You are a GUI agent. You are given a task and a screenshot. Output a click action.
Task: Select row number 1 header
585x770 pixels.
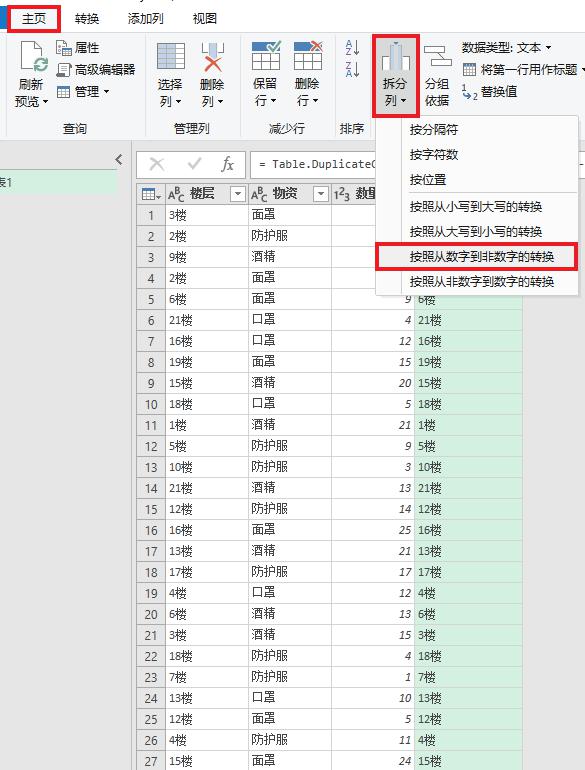pos(151,215)
